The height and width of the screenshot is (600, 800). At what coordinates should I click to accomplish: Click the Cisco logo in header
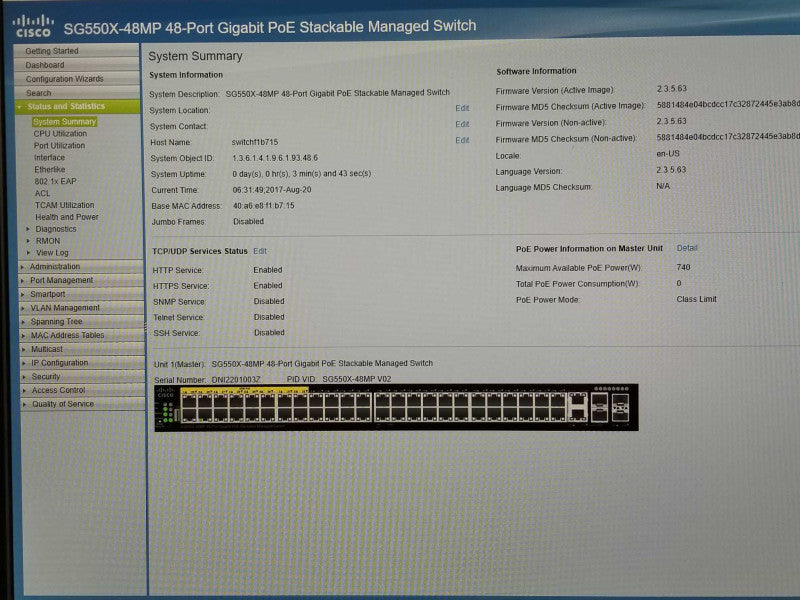pos(33,27)
